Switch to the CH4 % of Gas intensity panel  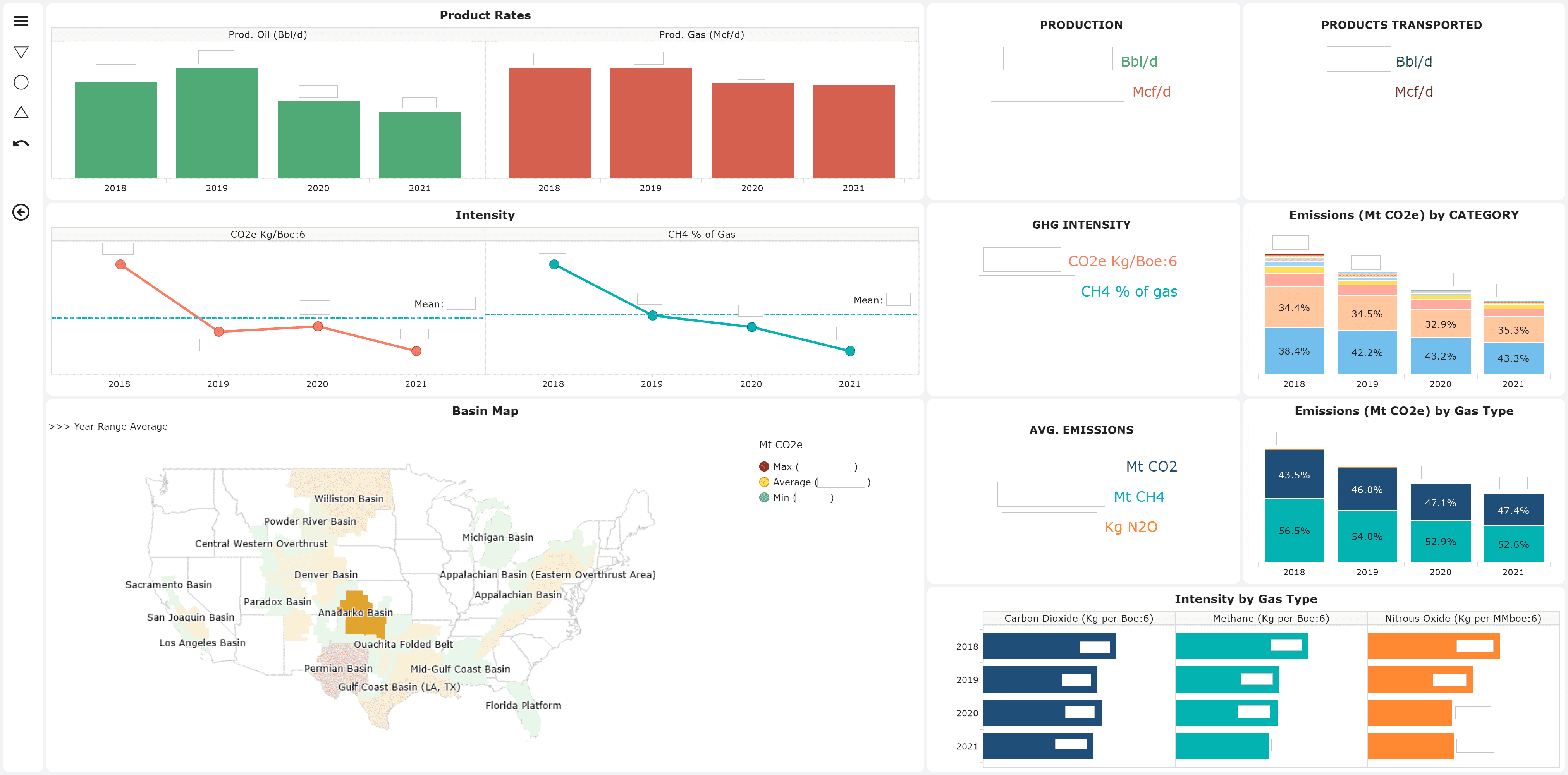click(701, 233)
